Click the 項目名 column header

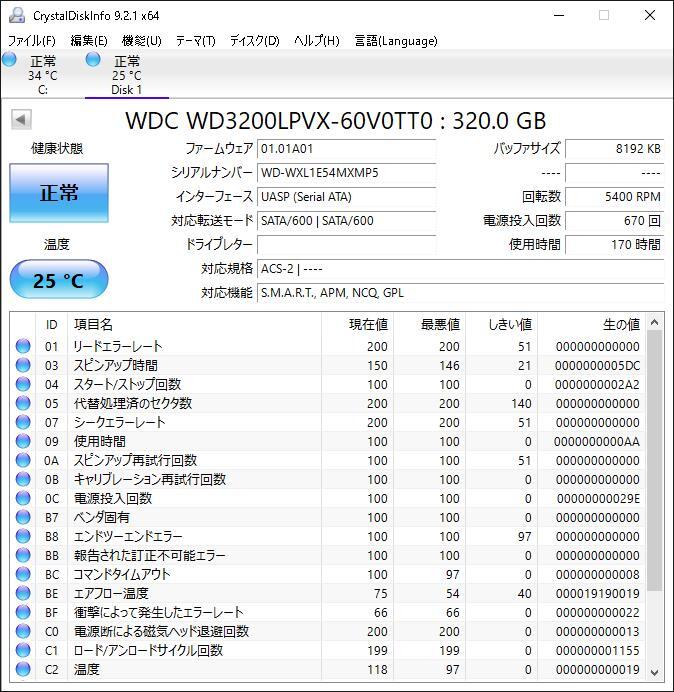coord(194,325)
